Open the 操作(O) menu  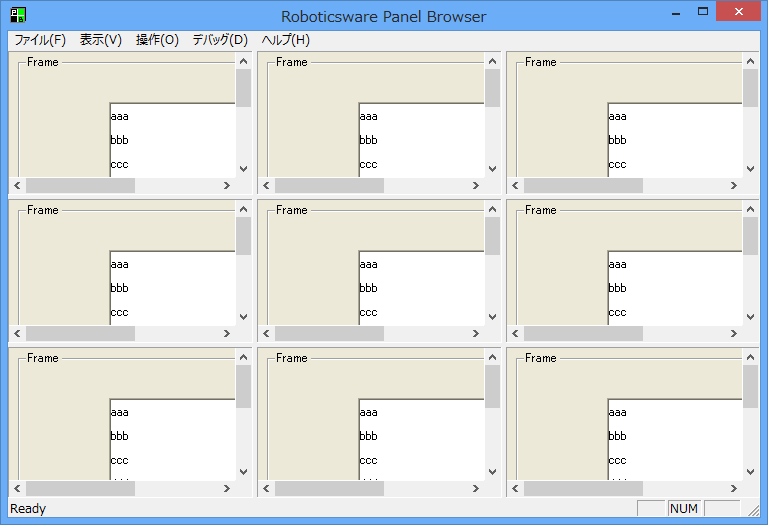click(157, 40)
